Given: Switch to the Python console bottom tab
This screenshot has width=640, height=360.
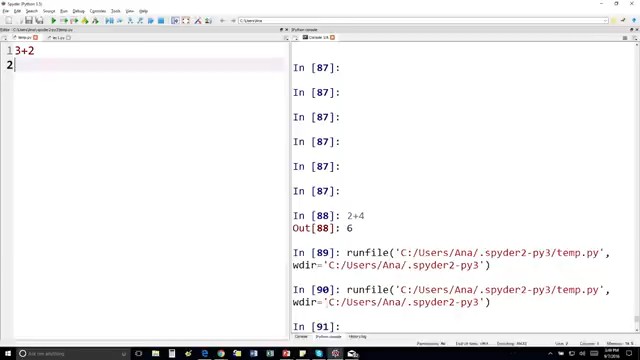Looking at the screenshot, I should pos(328,337).
